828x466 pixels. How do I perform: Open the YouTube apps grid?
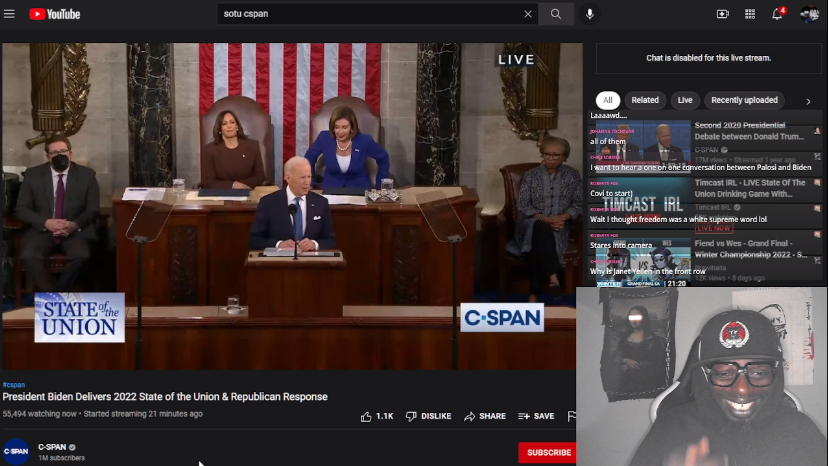point(750,14)
